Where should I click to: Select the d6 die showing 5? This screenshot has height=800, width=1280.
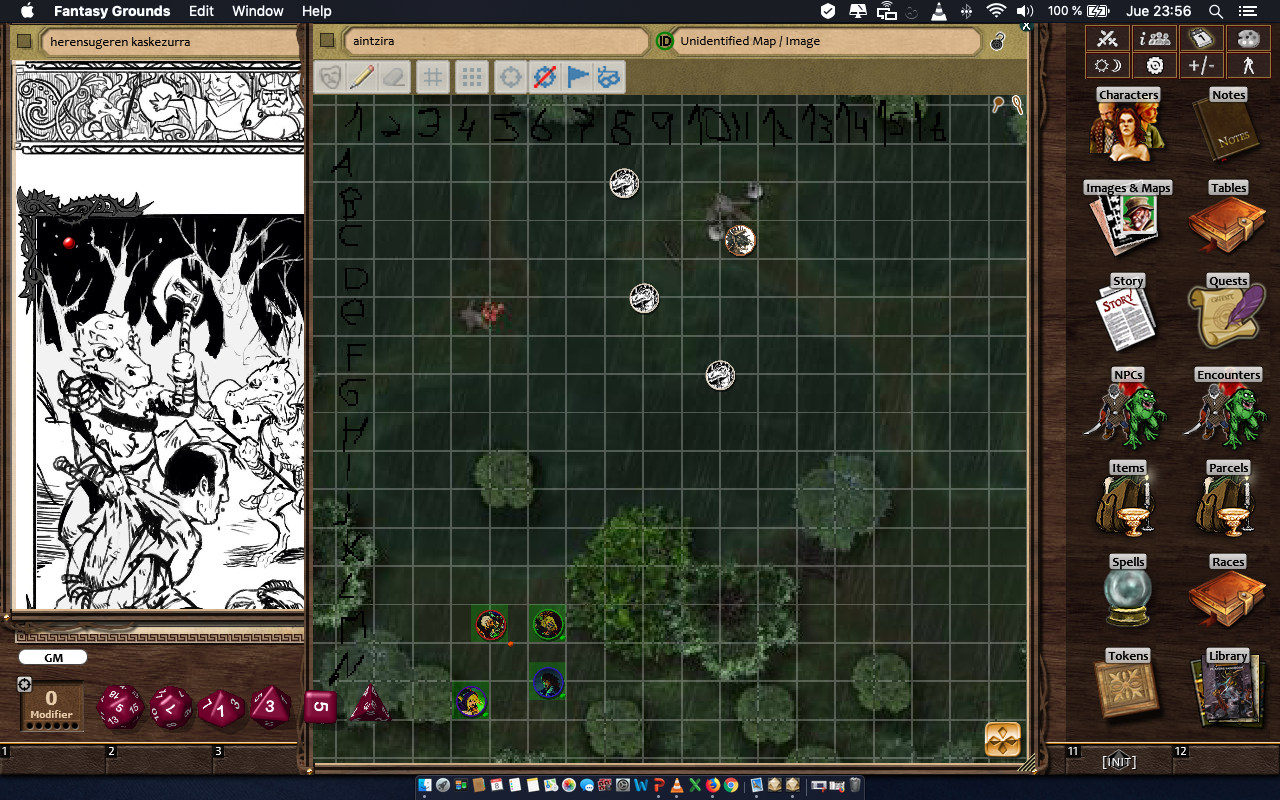(x=320, y=706)
